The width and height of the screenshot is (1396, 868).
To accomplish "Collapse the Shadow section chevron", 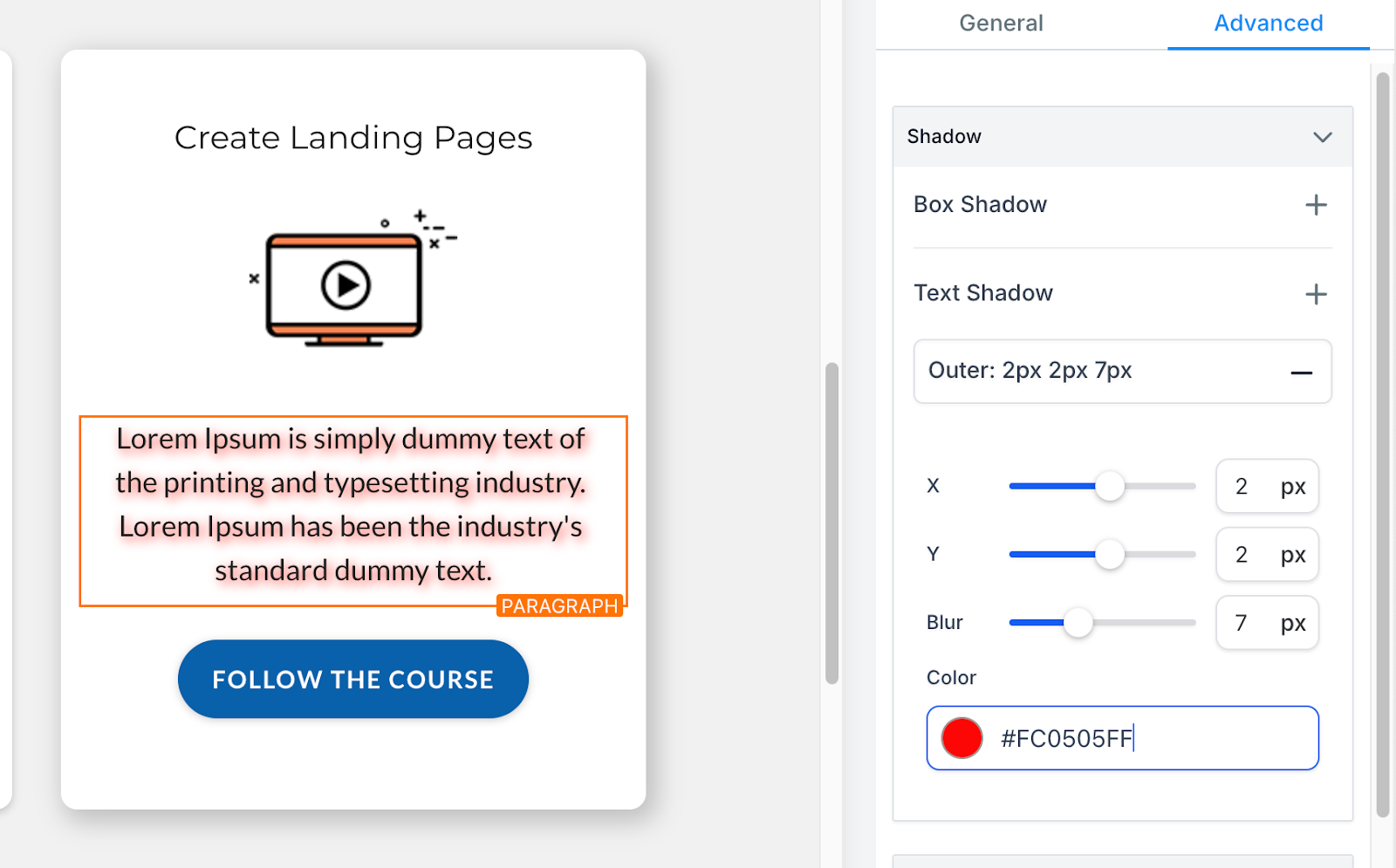I will pos(1323,137).
